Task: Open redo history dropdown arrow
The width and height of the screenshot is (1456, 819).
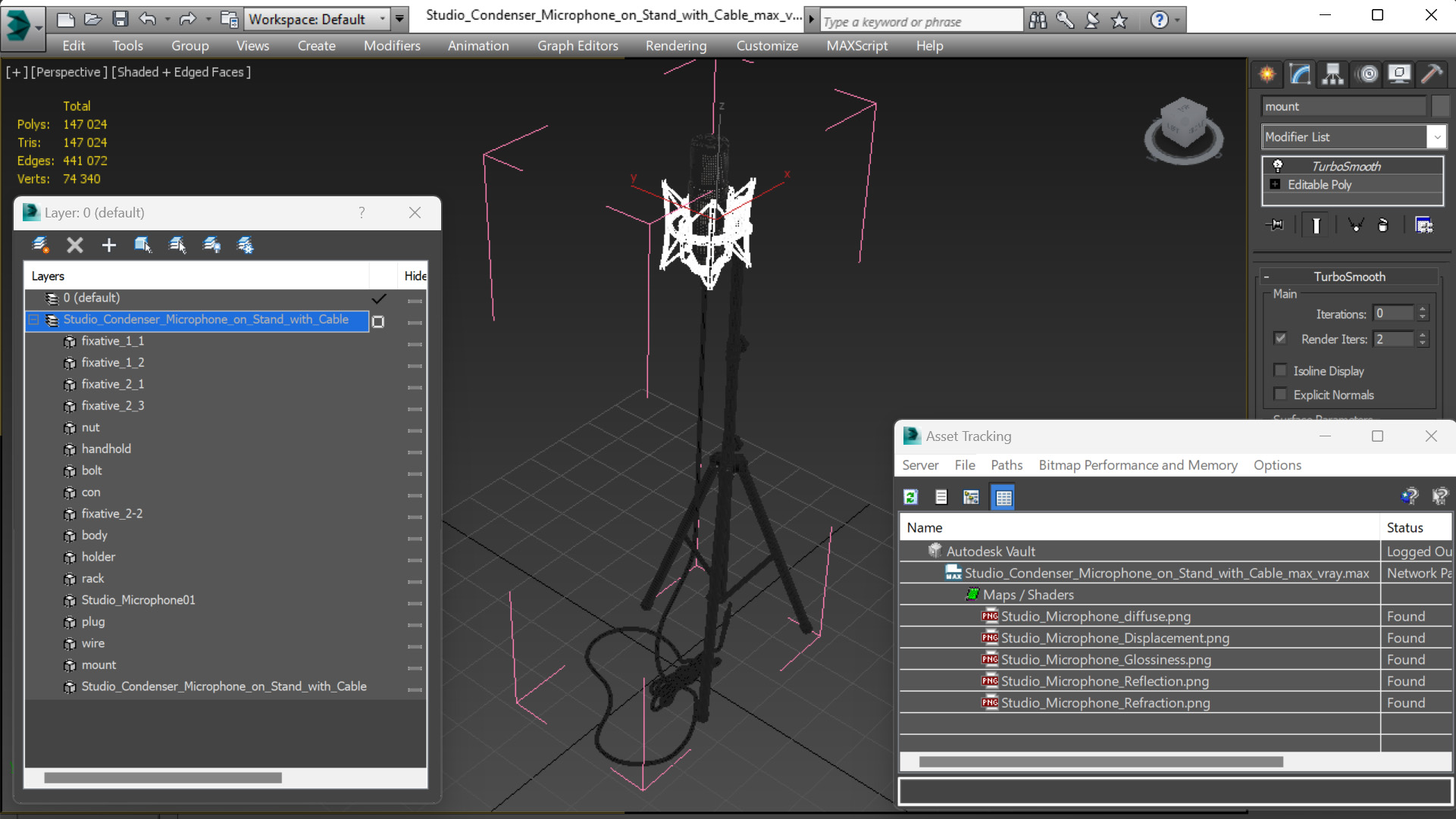Action: (x=208, y=20)
